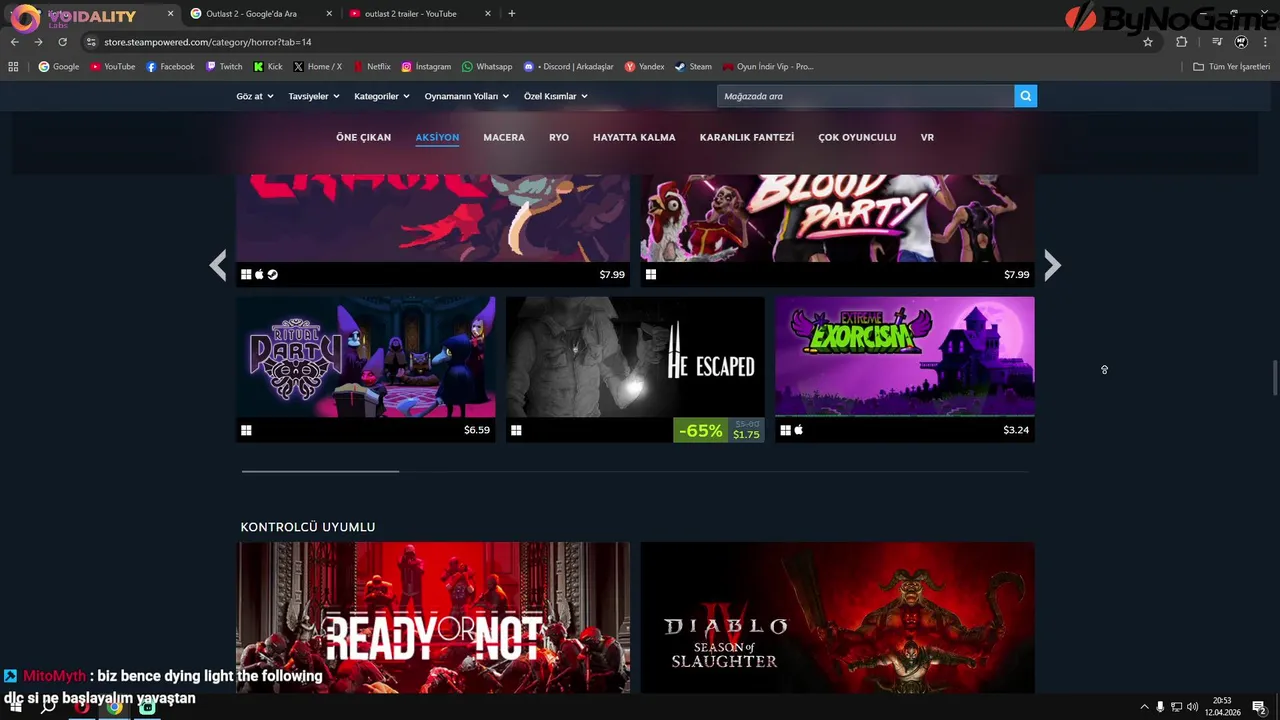Select the KARANLIK FANTEZİ tab
Screen dimensions: 1280x720
(x=747, y=137)
